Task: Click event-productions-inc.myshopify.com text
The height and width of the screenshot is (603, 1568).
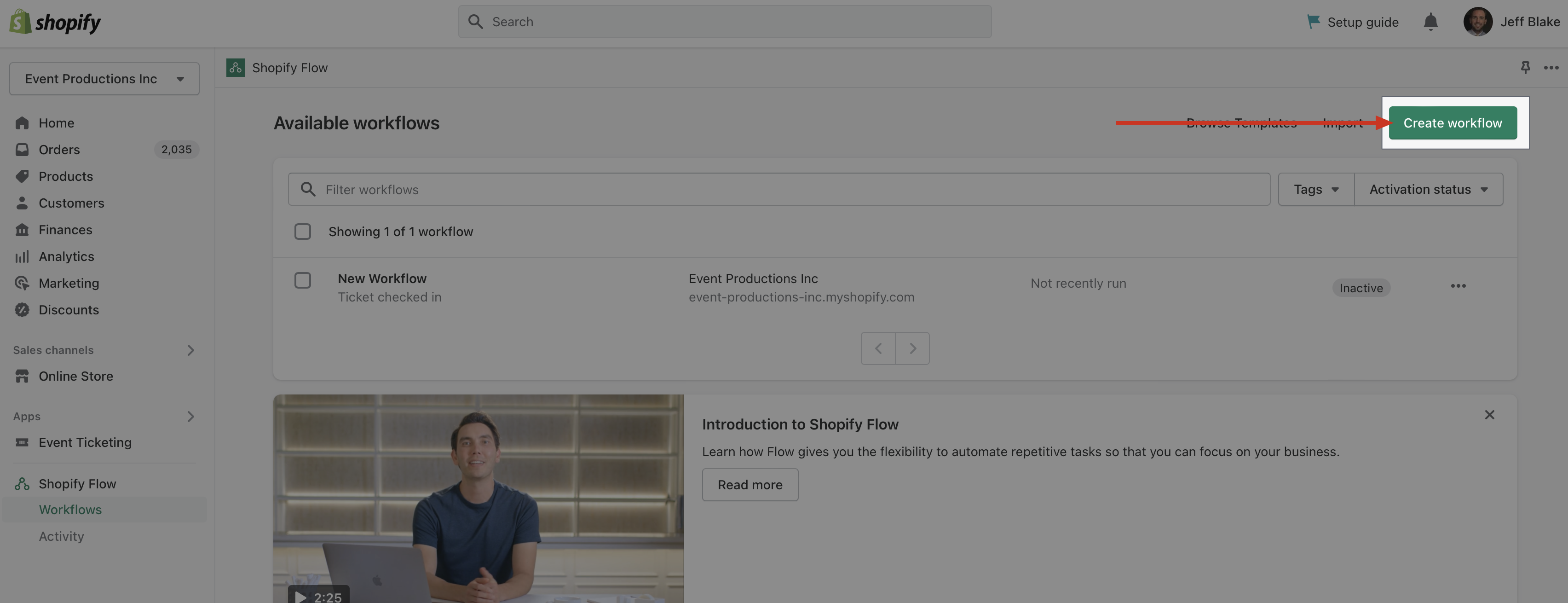Action: click(x=801, y=297)
